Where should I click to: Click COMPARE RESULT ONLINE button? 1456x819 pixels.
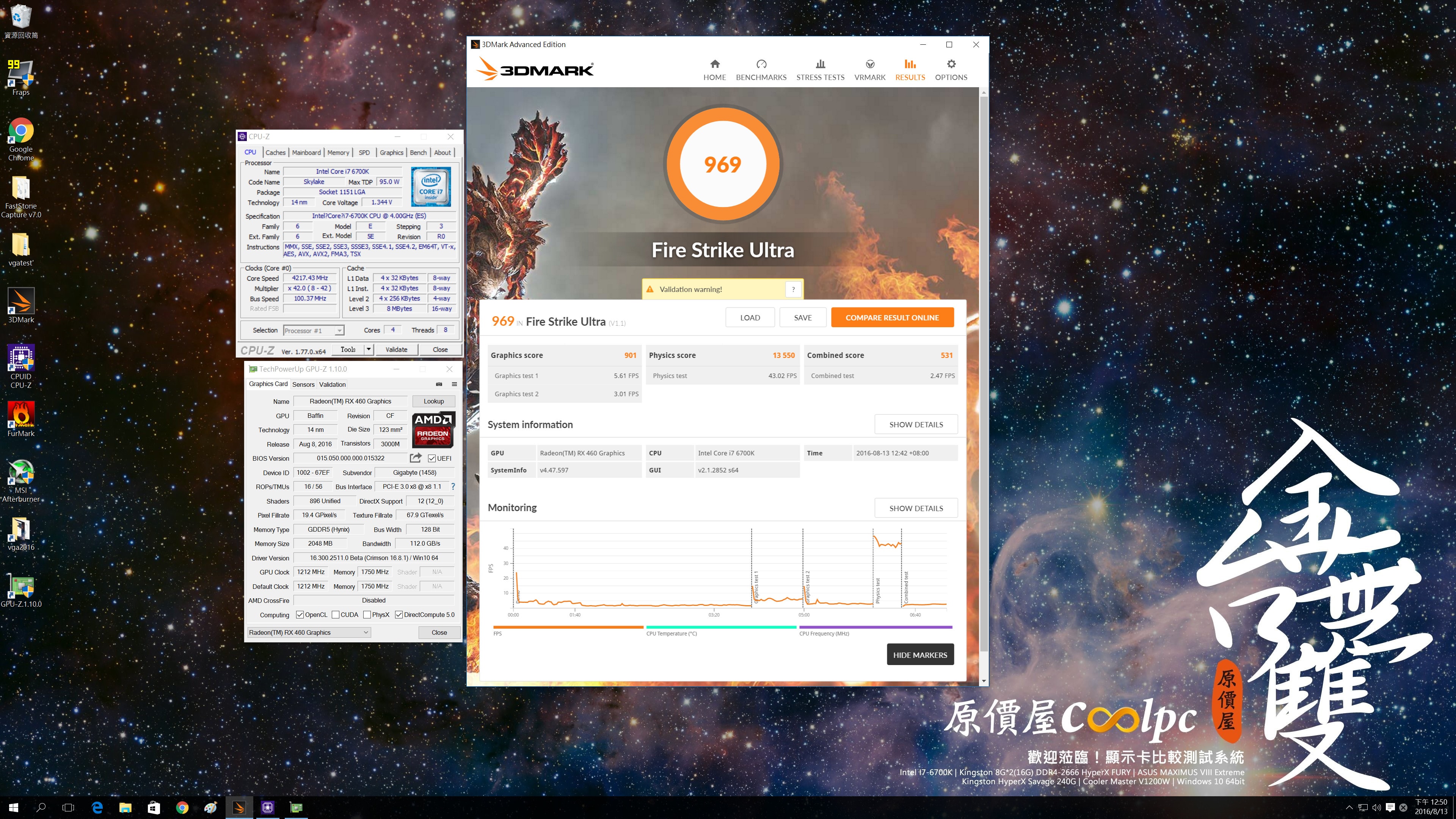892,318
